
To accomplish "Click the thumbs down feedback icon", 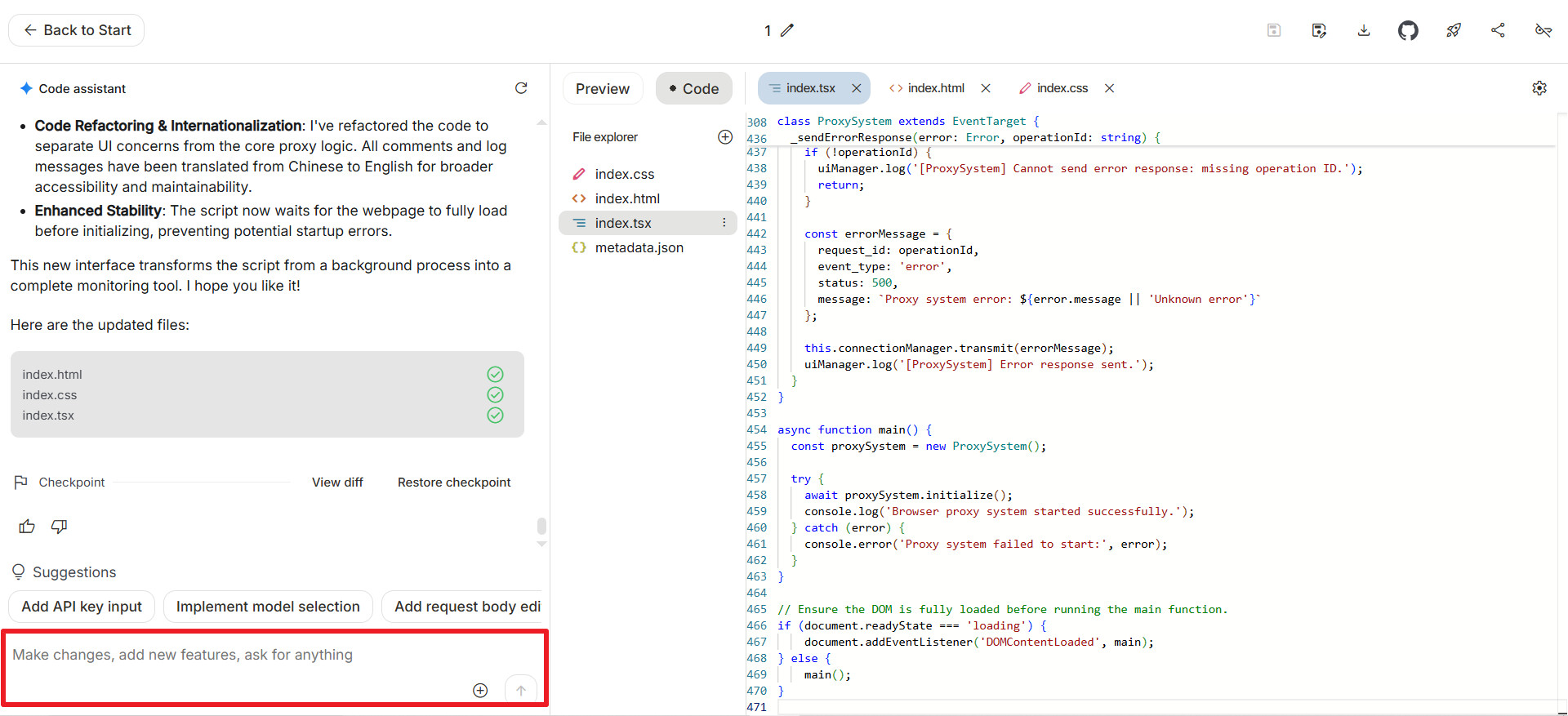I will (59, 527).
